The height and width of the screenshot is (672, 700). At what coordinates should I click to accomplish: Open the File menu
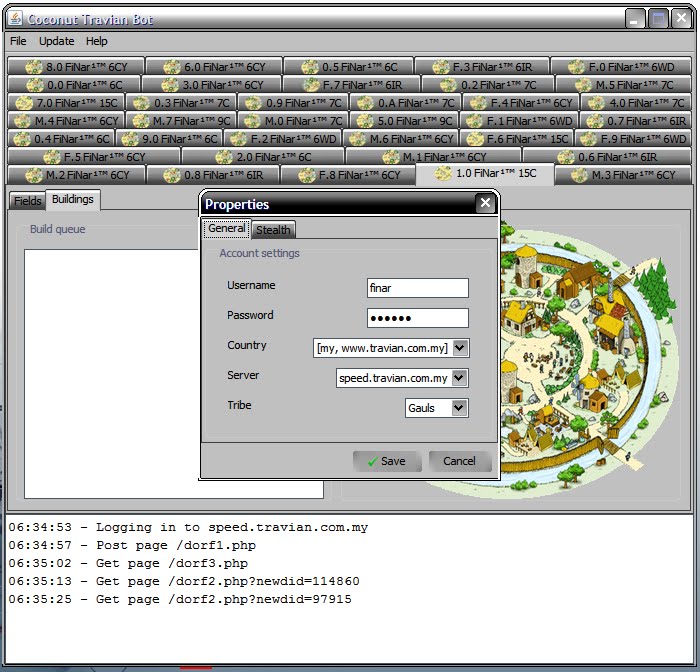pos(18,41)
